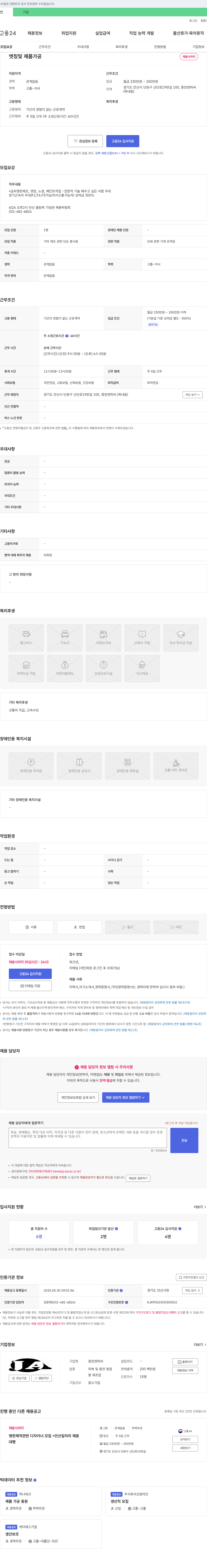Image resolution: width=207 pixels, height=1568 pixels.
Task: Click the 장애인용 화장실 icon
Action: pos(128,766)
